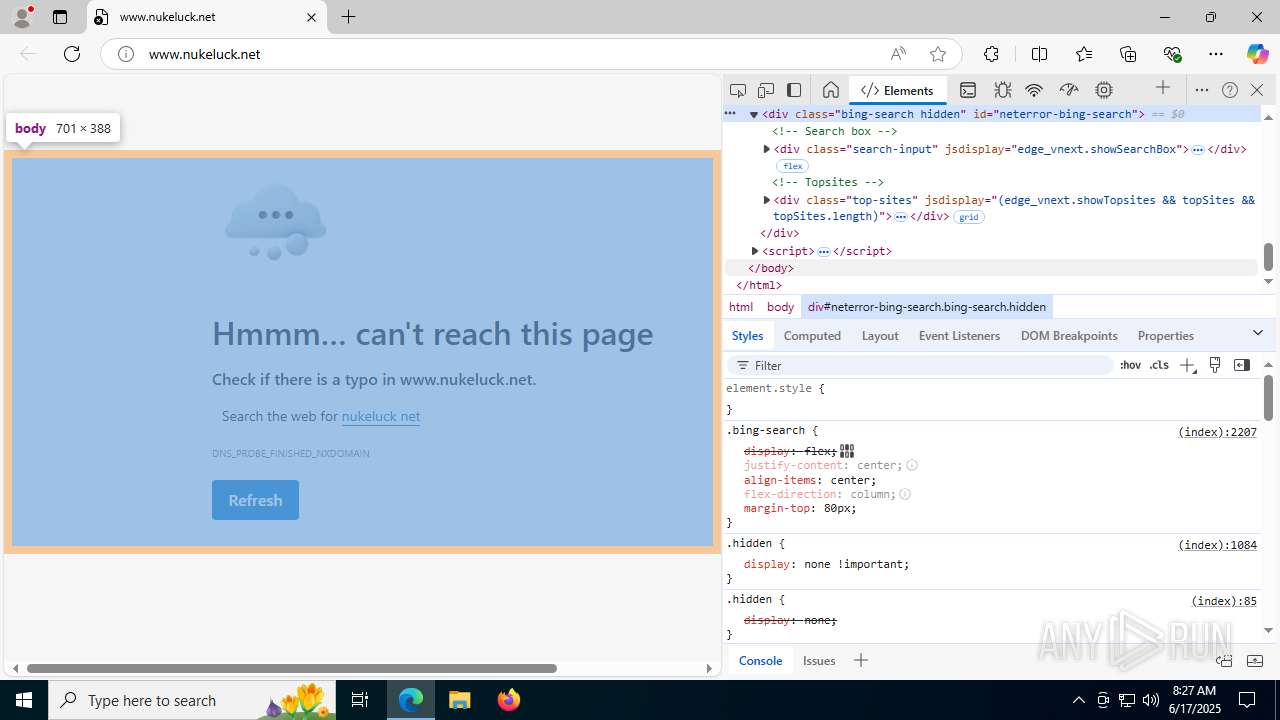Select the Elements tab
This screenshot has width=1280, height=720.
point(897,90)
